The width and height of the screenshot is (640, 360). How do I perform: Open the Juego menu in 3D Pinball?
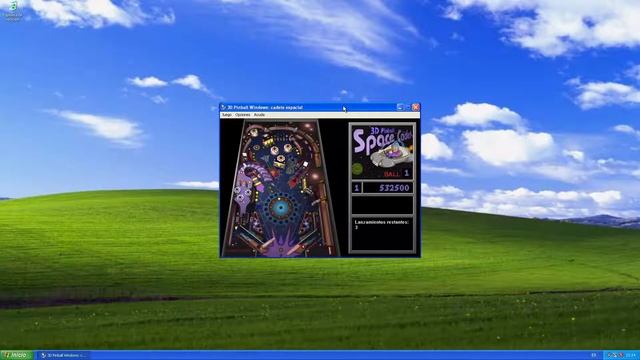click(x=227, y=115)
